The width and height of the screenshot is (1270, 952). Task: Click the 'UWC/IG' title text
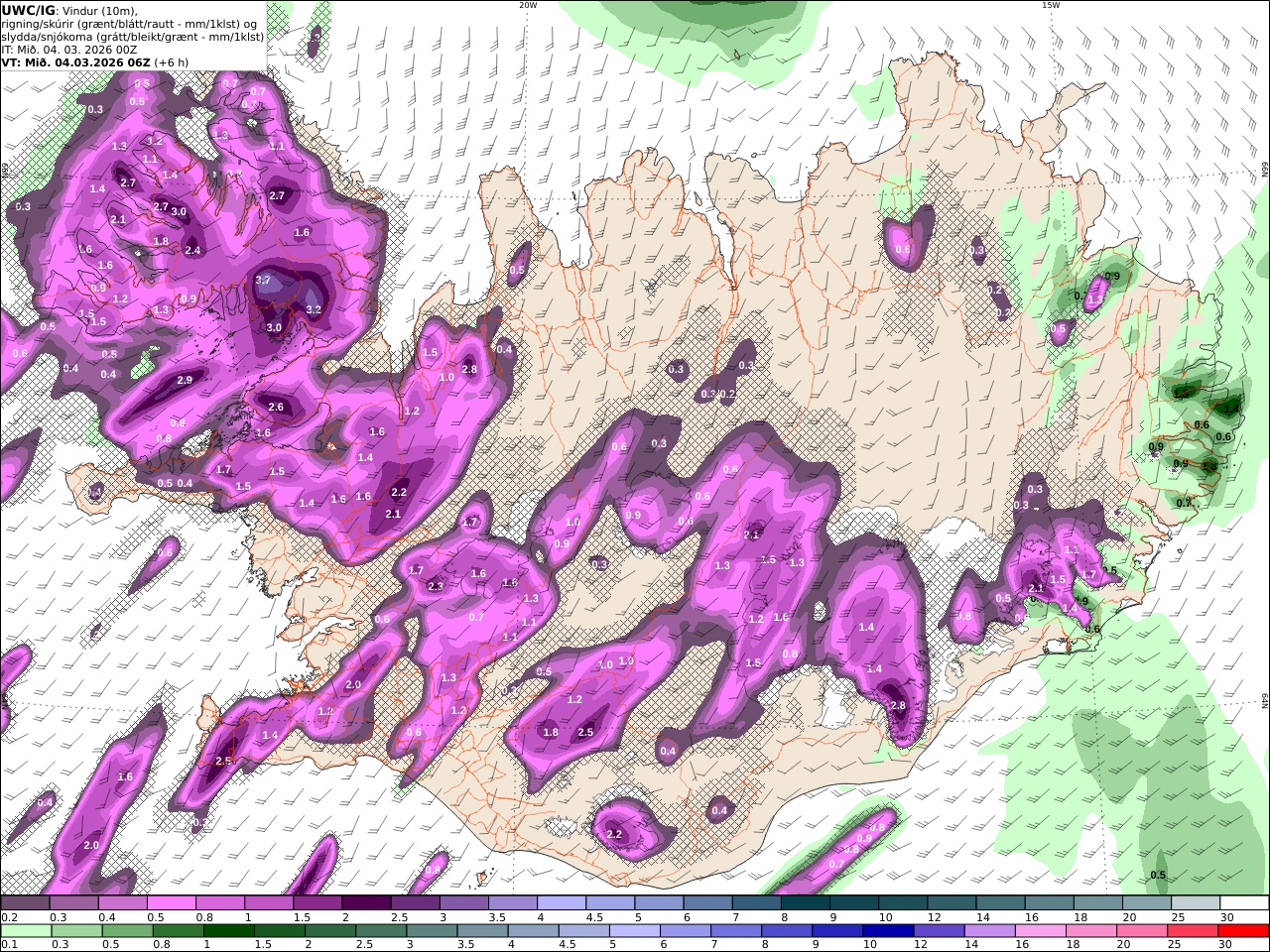point(28,10)
